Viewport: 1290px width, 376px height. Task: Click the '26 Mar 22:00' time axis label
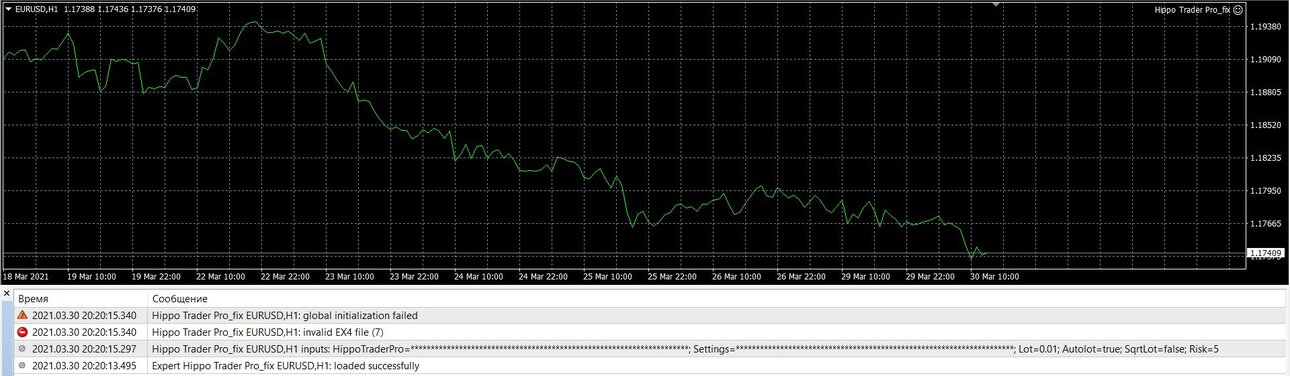(x=802, y=277)
